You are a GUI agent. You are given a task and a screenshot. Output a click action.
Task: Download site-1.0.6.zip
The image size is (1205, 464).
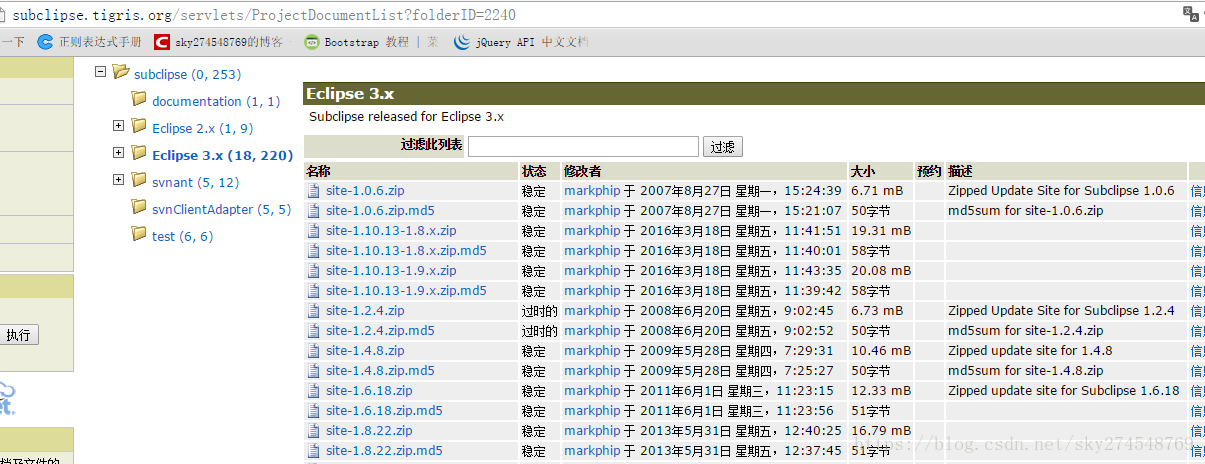tap(365, 190)
